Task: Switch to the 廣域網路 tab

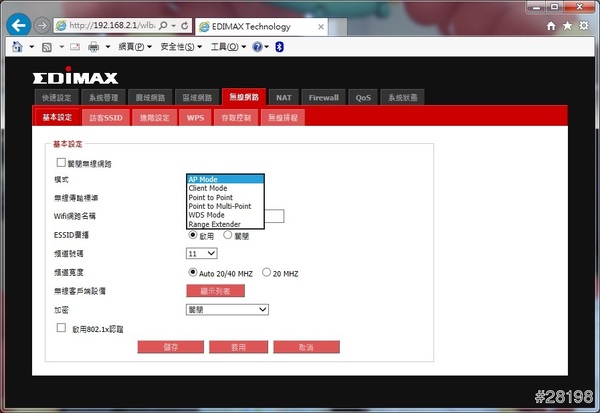Action: [150, 98]
